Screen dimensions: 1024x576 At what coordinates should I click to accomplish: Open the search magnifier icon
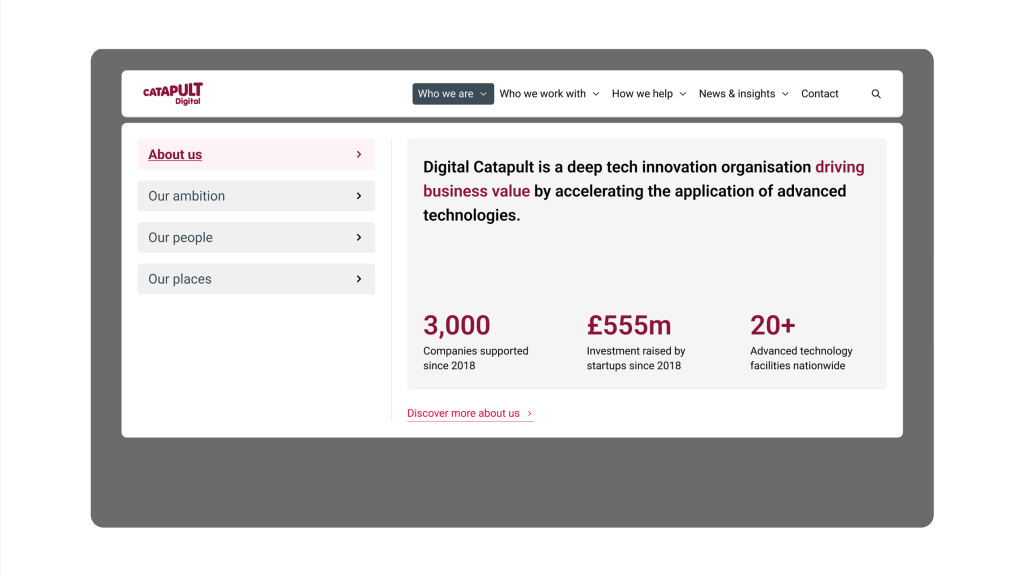pos(876,94)
